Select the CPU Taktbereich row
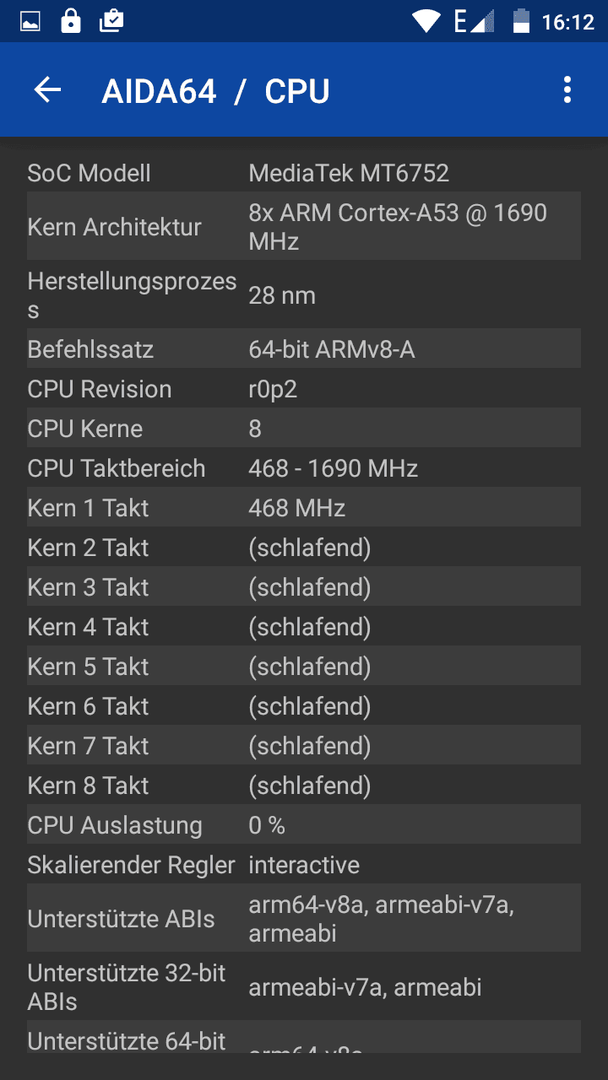The image size is (608, 1080). (x=304, y=468)
